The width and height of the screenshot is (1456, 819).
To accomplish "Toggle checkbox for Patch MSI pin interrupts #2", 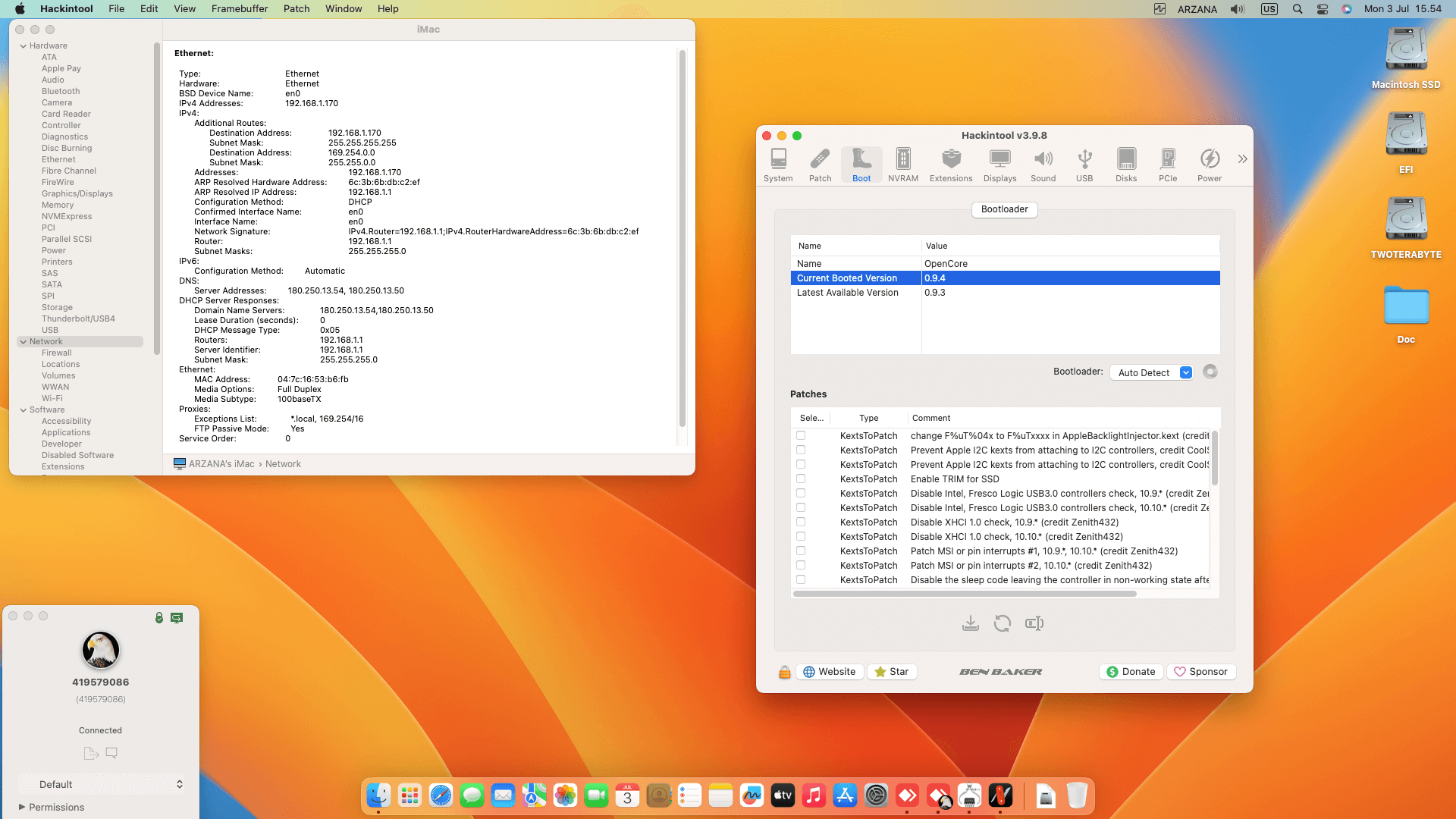I will tap(801, 566).
